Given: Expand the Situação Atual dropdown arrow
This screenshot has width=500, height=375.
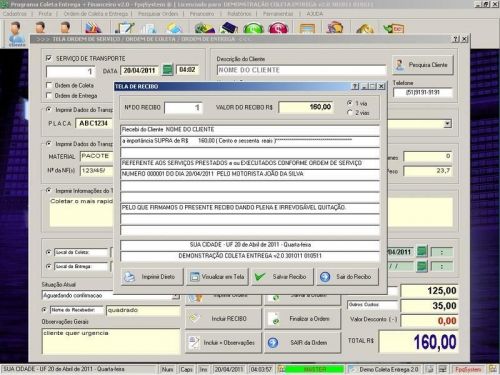Looking at the screenshot, I should pyautogui.click(x=175, y=296).
